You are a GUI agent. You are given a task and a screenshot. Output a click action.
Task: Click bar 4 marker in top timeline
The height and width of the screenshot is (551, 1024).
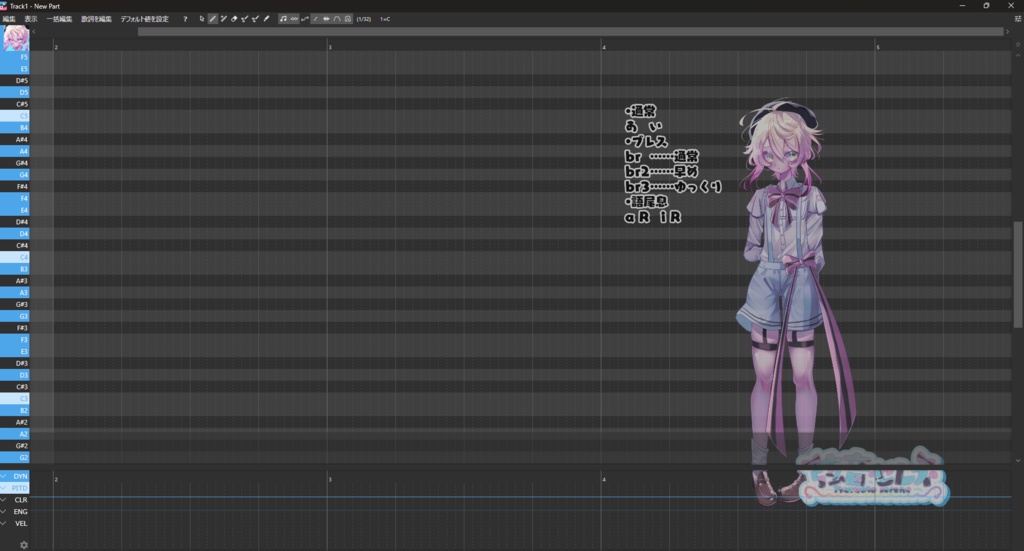coord(604,47)
